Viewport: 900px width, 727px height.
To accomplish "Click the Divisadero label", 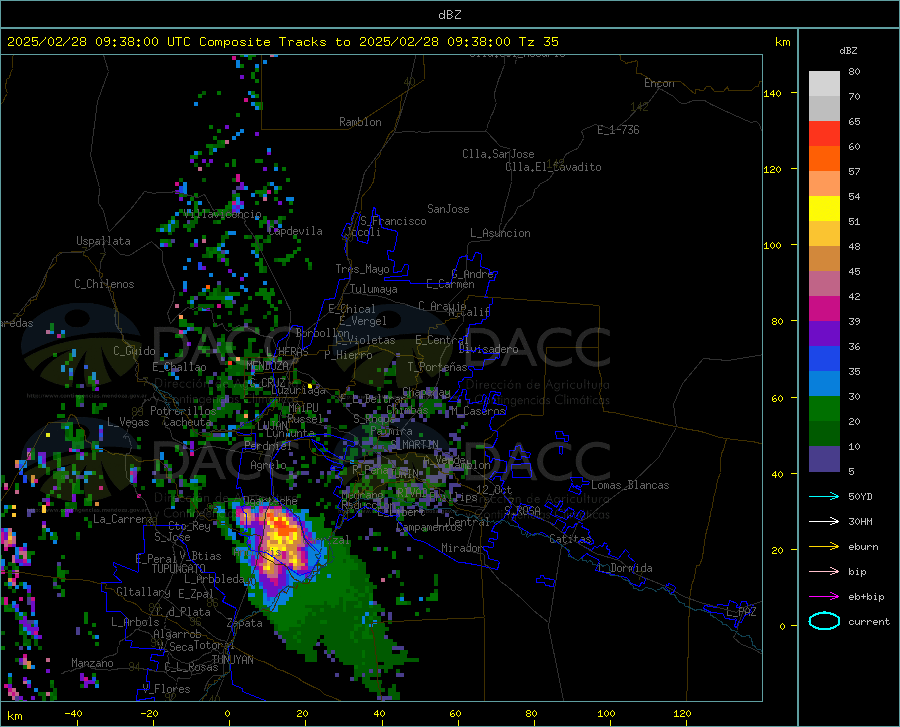I will 488,349.
